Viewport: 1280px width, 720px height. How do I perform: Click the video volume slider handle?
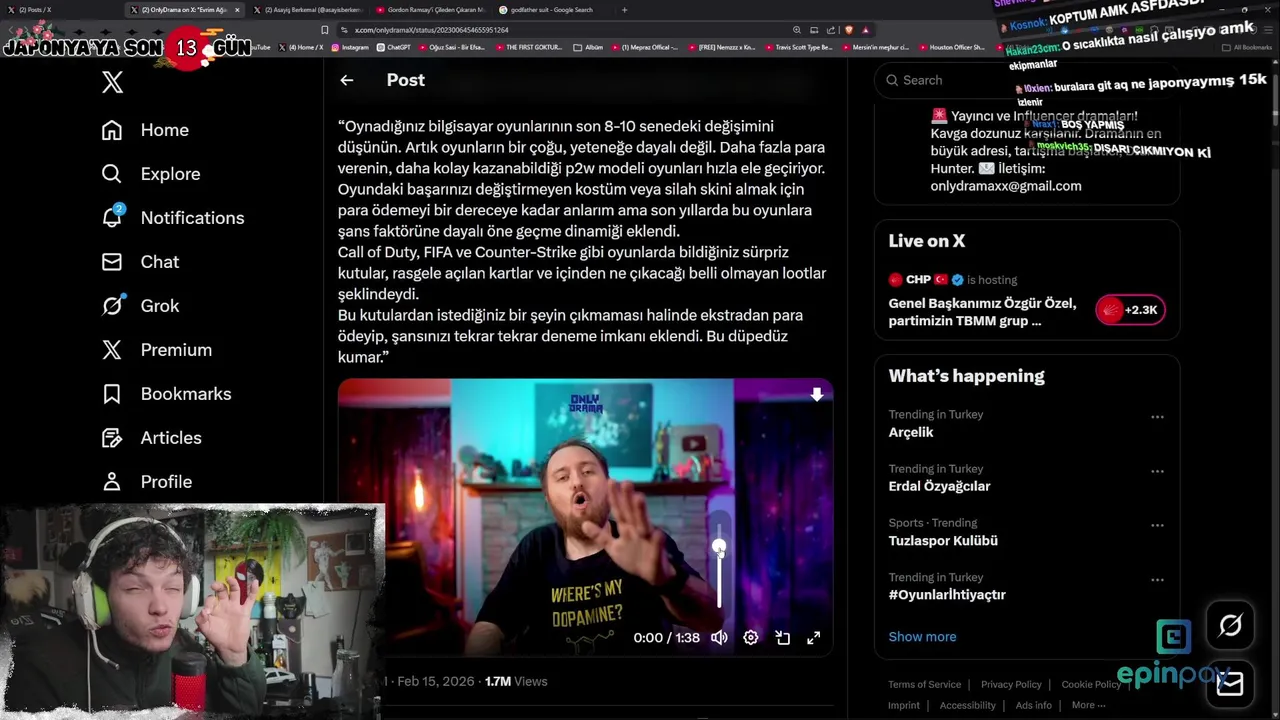(x=719, y=547)
